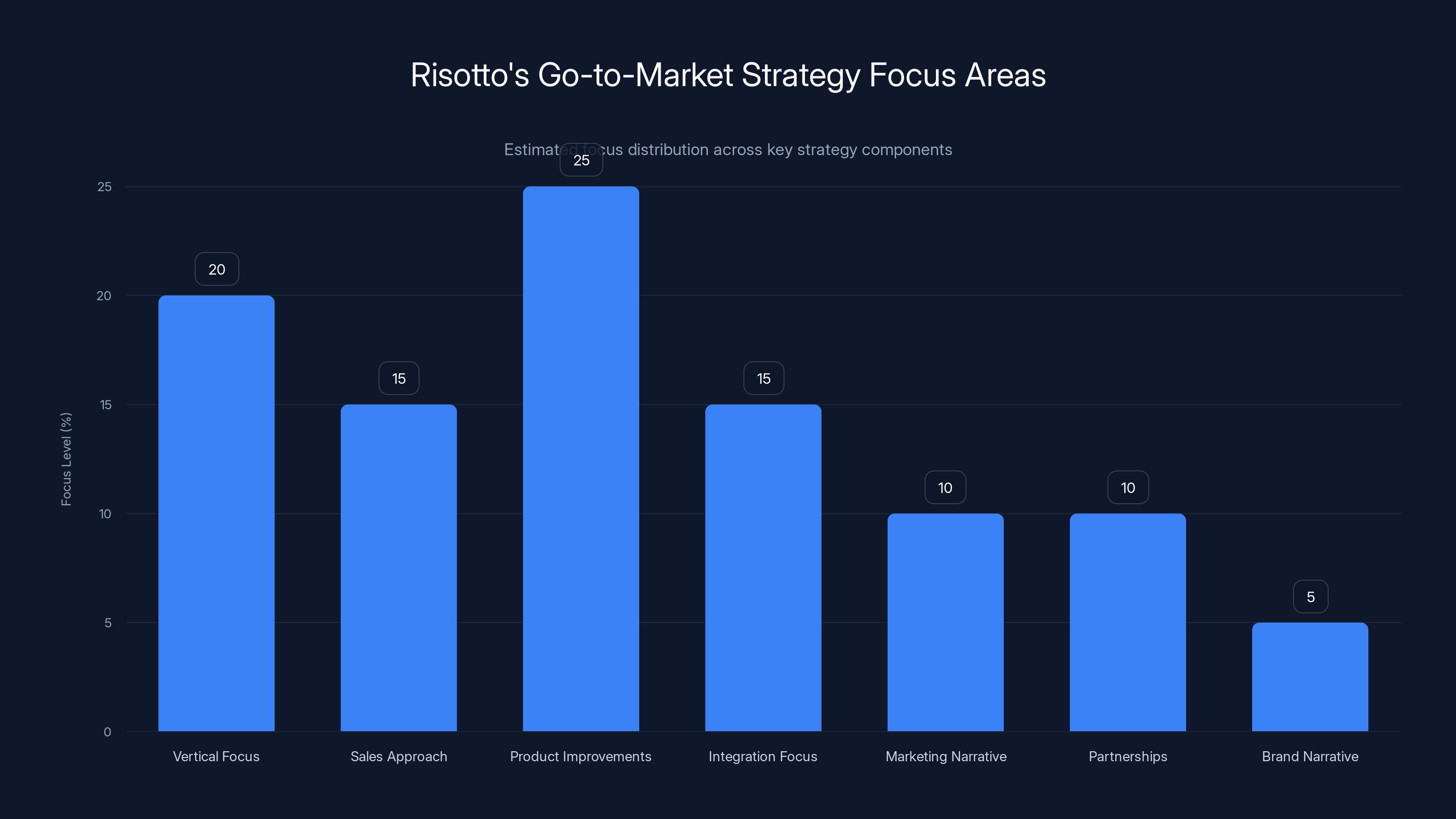
Task: Click the 10 label above Partnerships
Action: (1127, 487)
